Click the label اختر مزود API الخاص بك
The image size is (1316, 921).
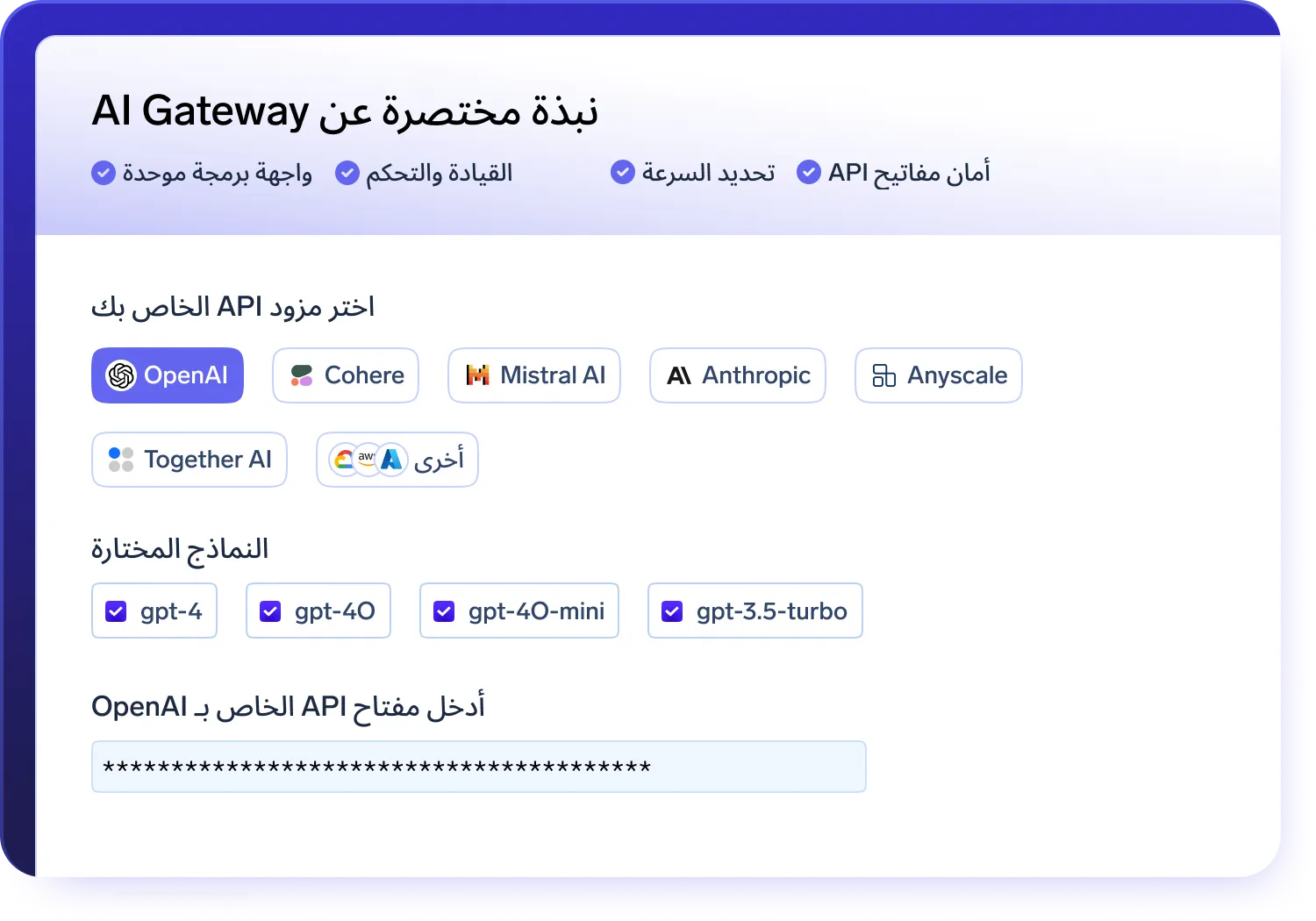(233, 307)
